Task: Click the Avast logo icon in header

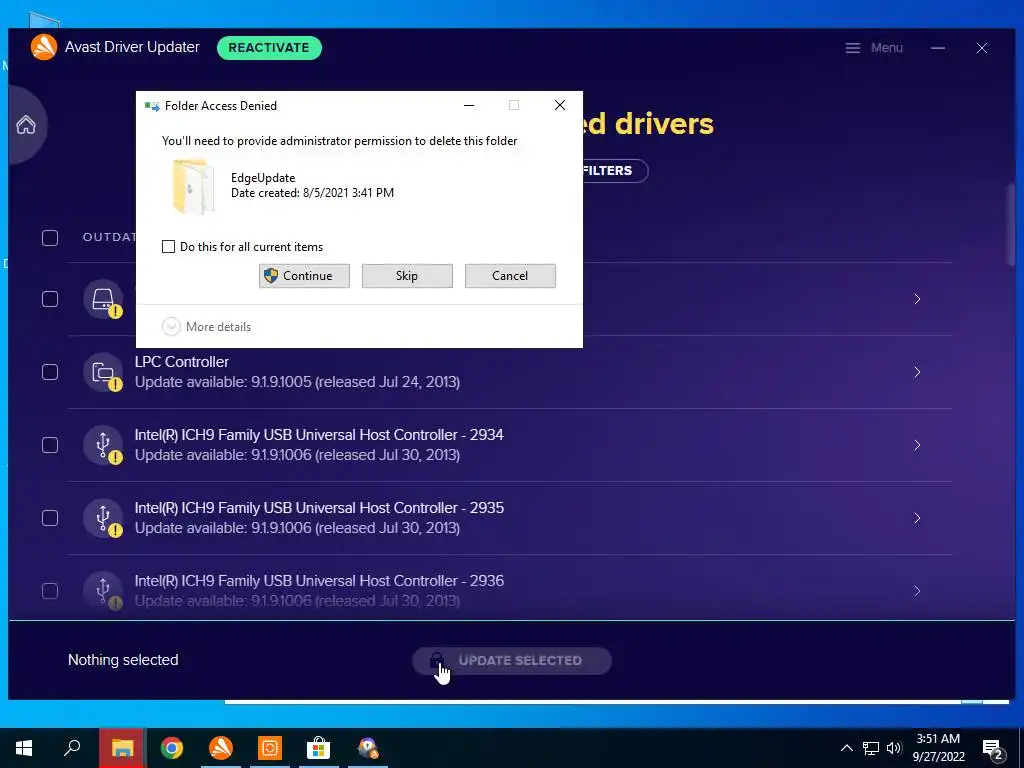Action: coord(44,47)
